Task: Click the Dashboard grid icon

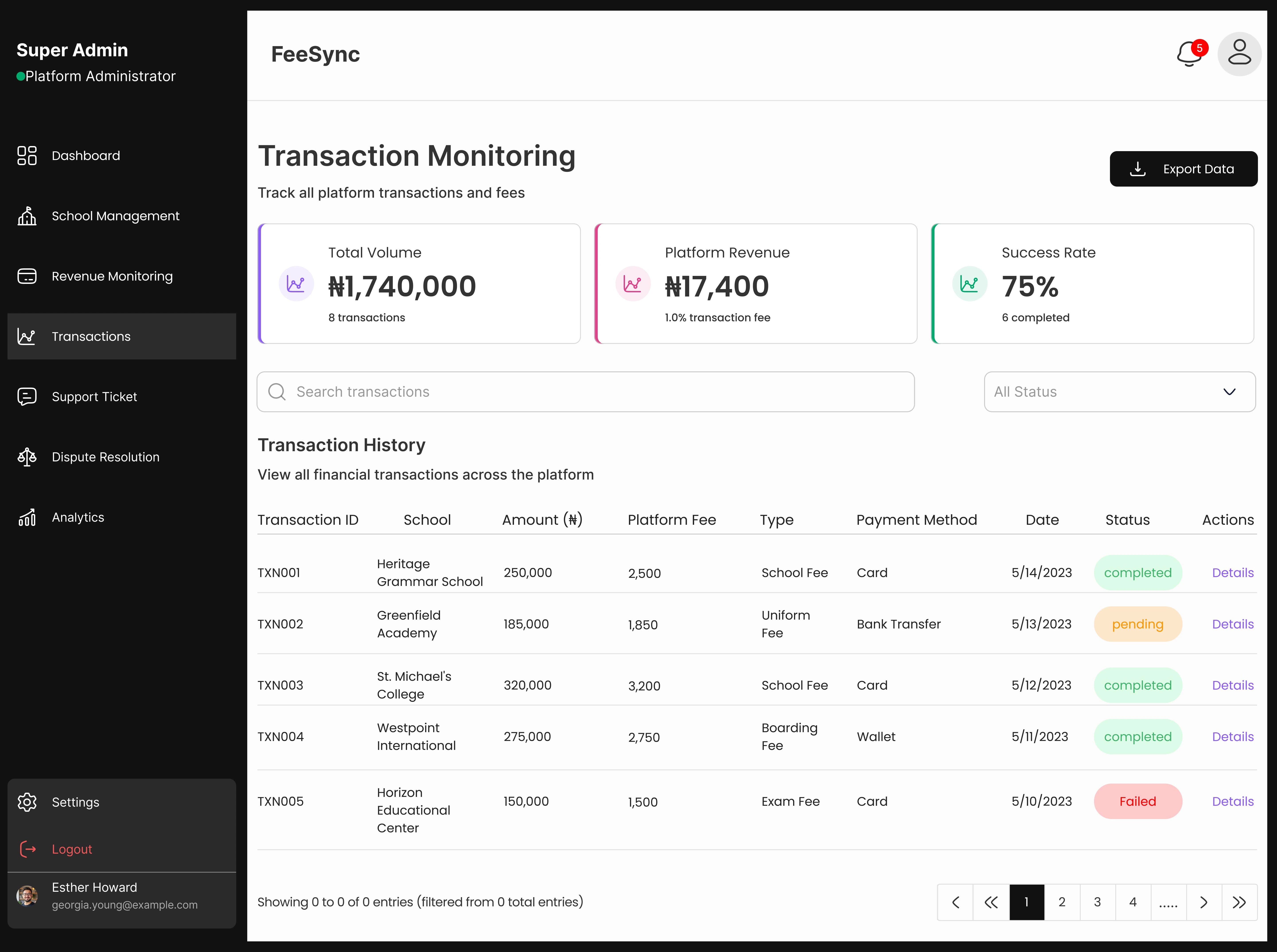Action: coord(27,156)
